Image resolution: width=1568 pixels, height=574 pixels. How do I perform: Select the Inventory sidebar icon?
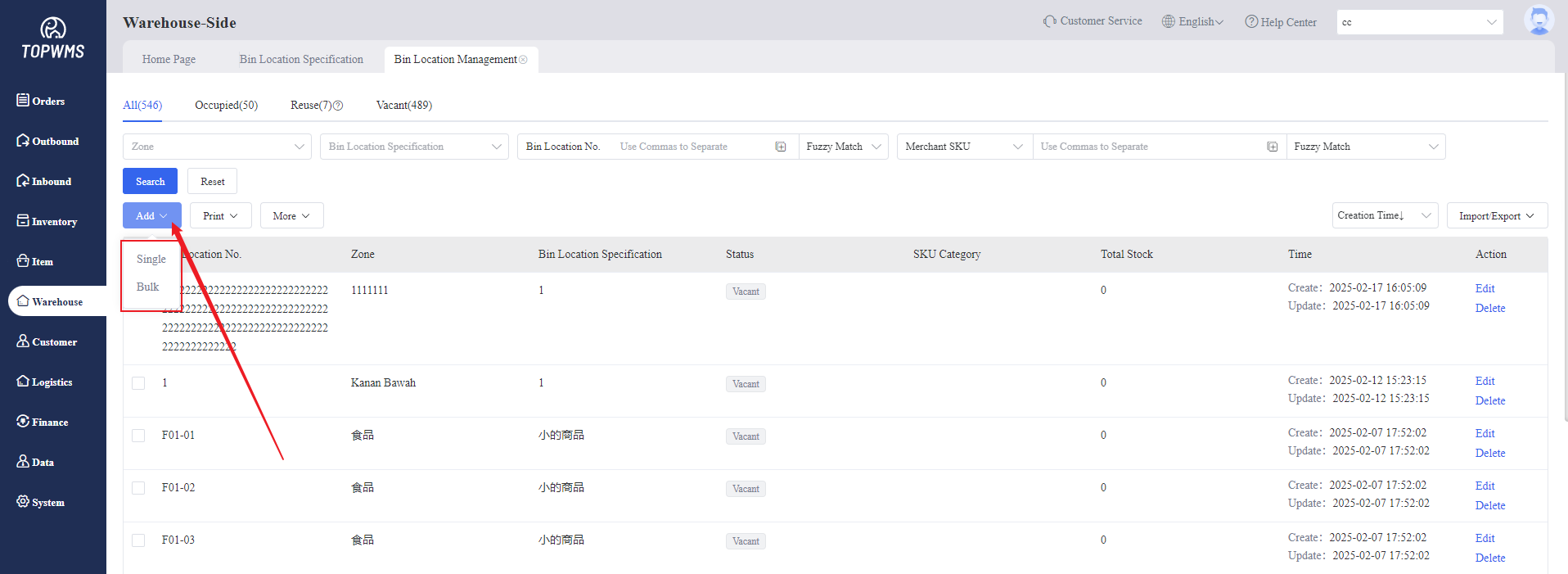click(23, 221)
